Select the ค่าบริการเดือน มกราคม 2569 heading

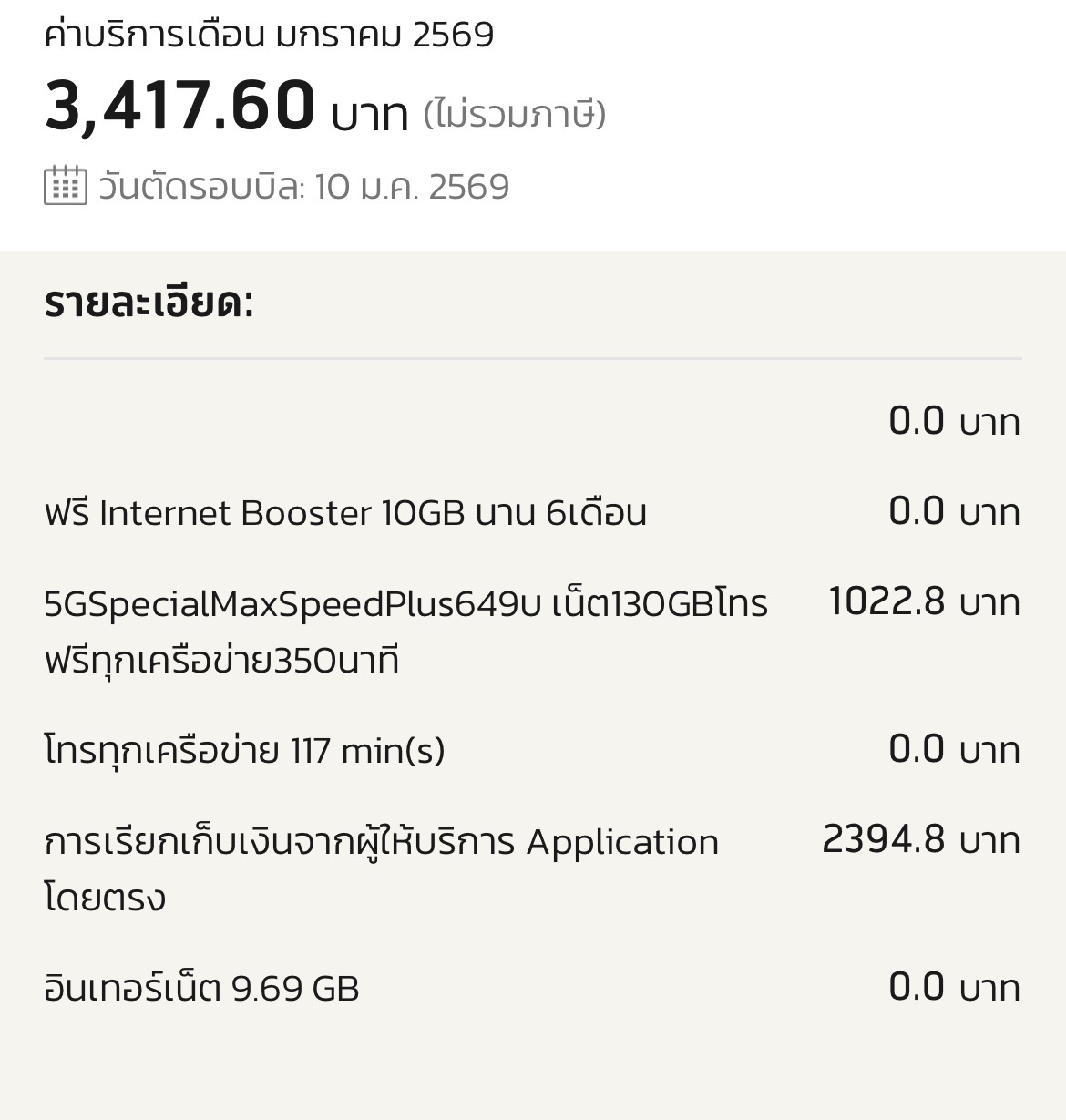(269, 35)
